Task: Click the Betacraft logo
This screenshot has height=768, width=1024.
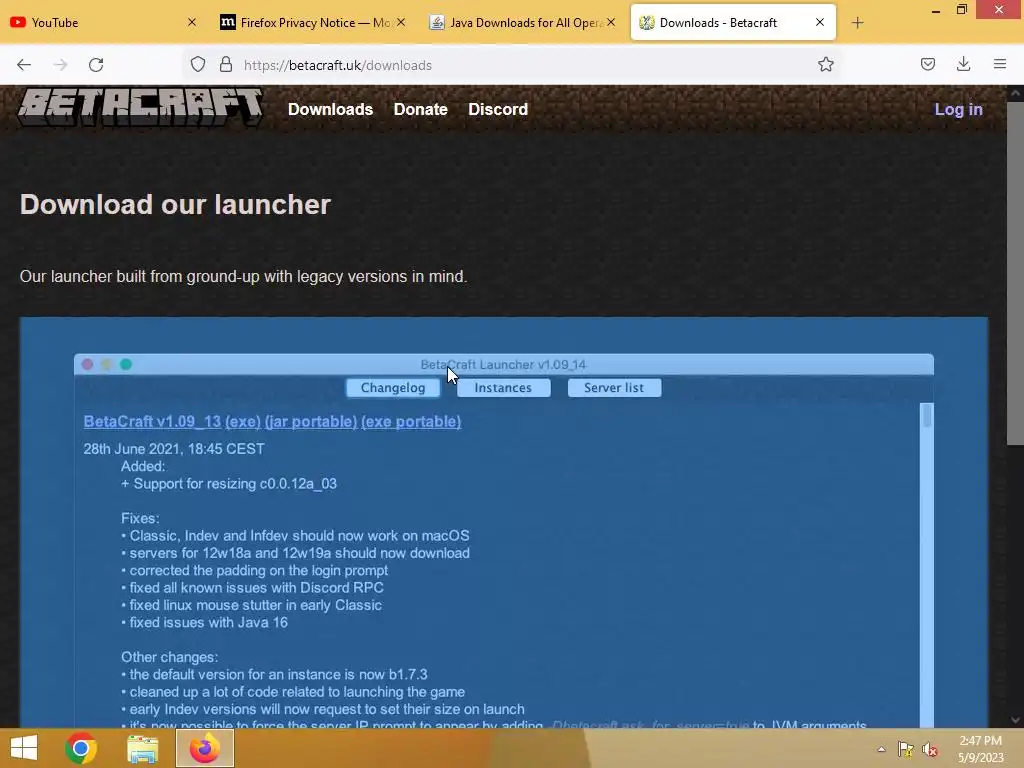Action: (x=140, y=108)
